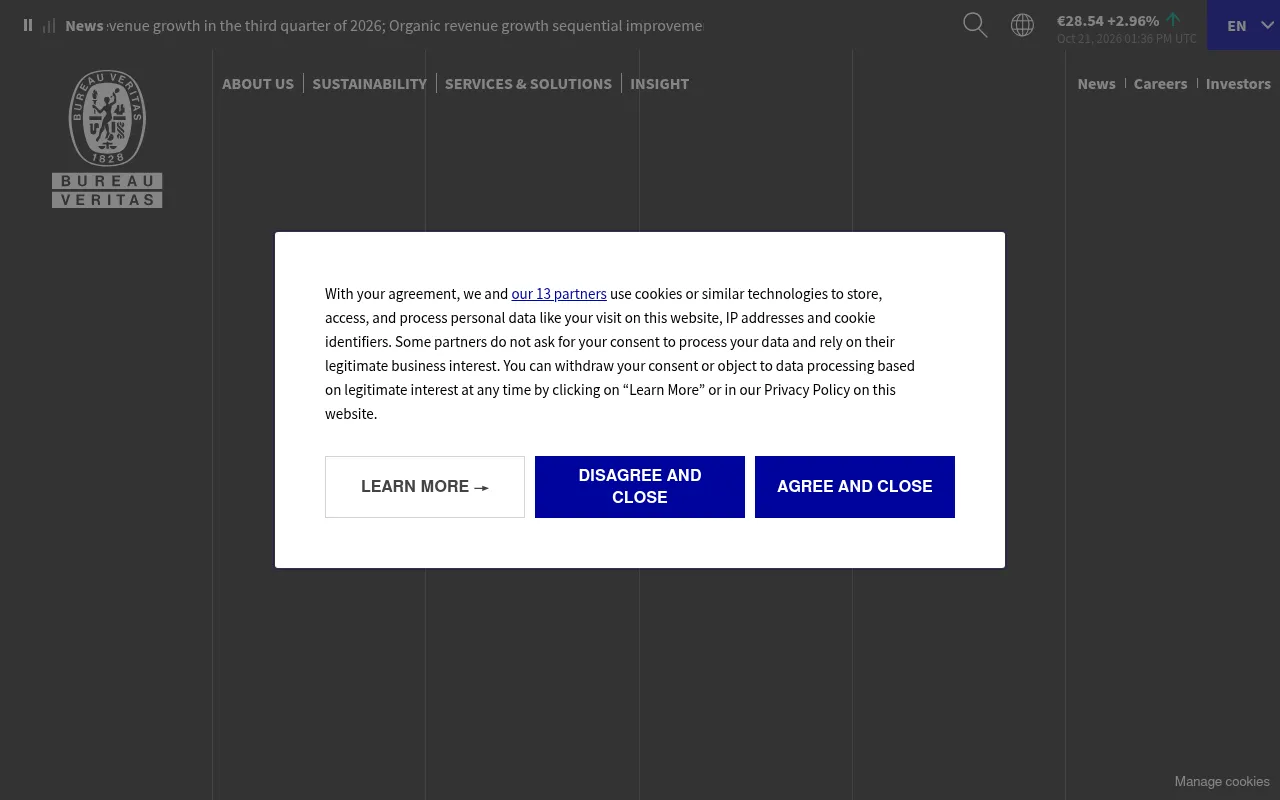Click Agree and Close button

click(x=855, y=487)
